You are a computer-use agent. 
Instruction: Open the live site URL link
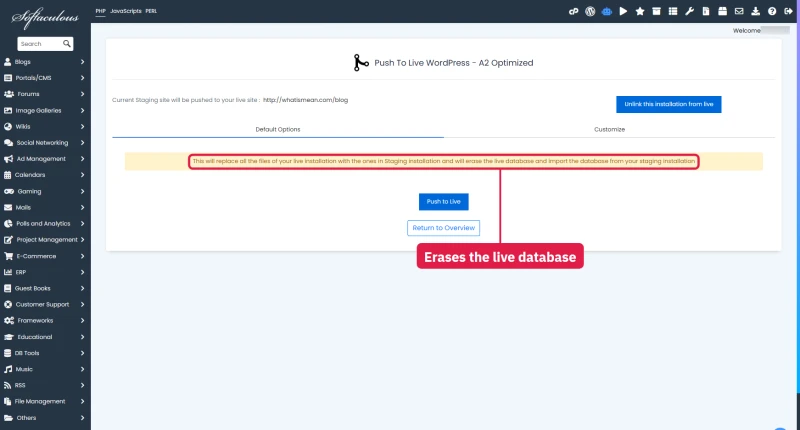pos(306,100)
